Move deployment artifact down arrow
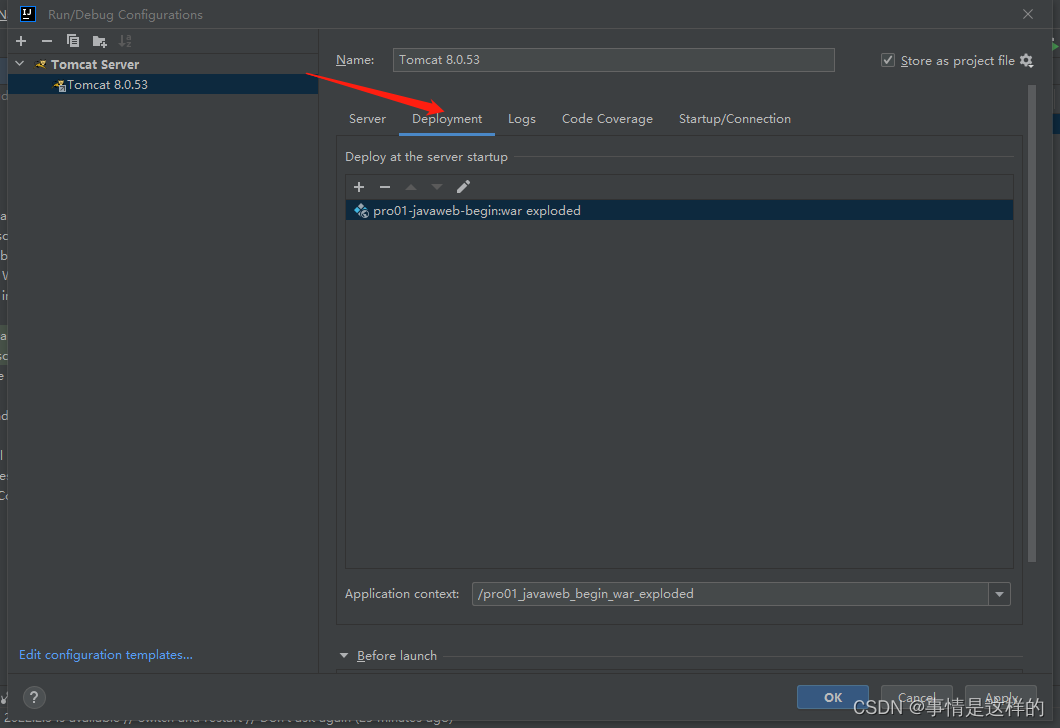 pos(437,187)
